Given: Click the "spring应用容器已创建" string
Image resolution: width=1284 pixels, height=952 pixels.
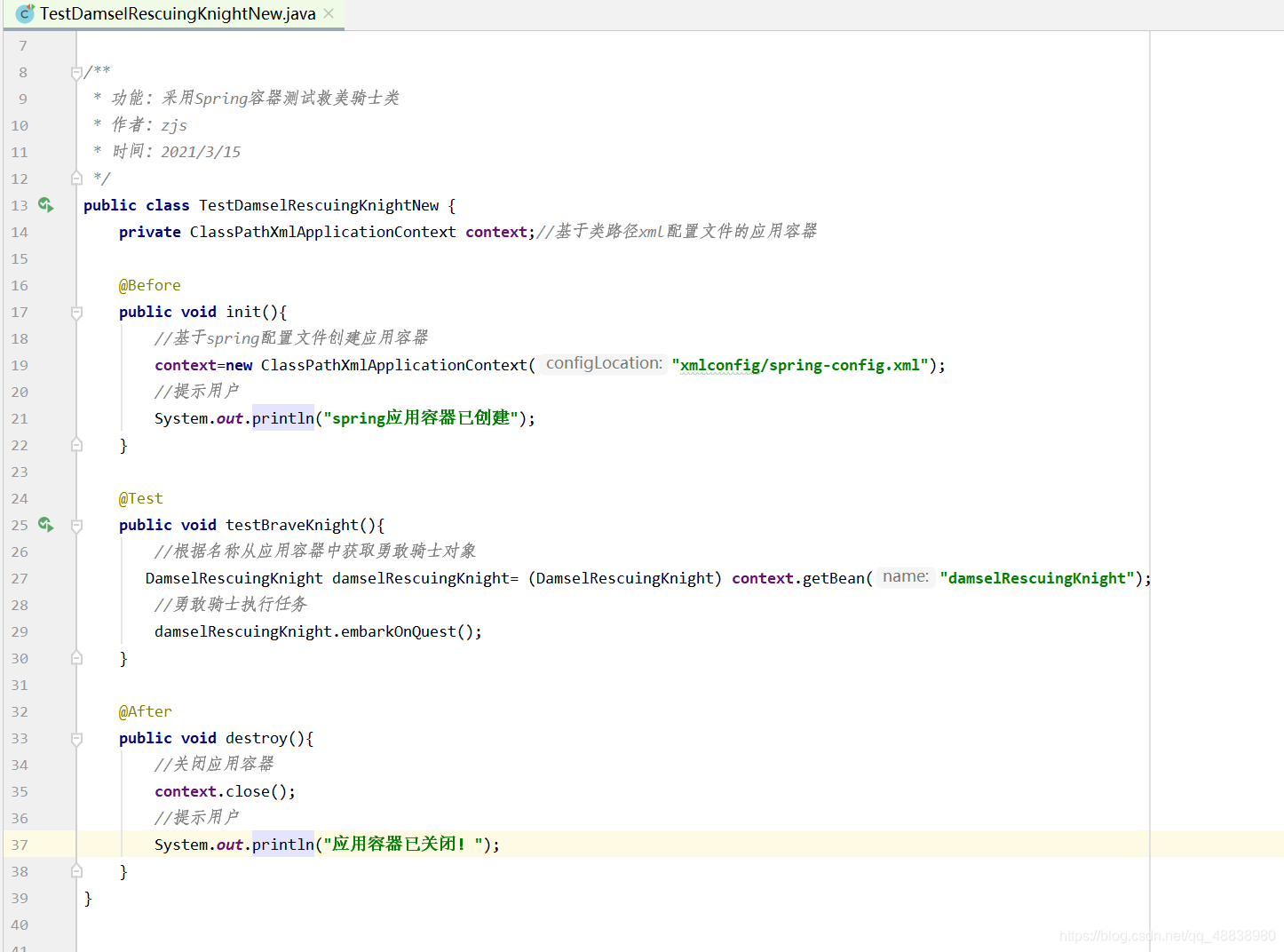Looking at the screenshot, I should (x=421, y=418).
